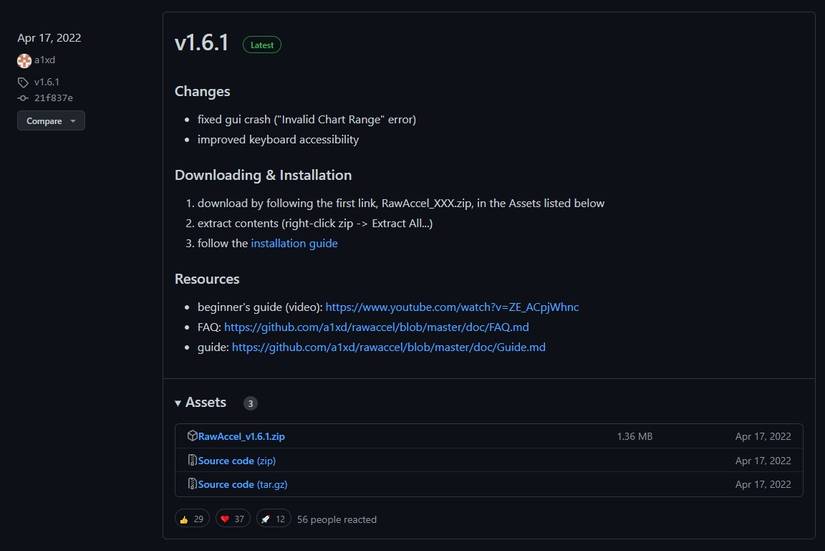Click the v1.6.1 release title

point(202,43)
